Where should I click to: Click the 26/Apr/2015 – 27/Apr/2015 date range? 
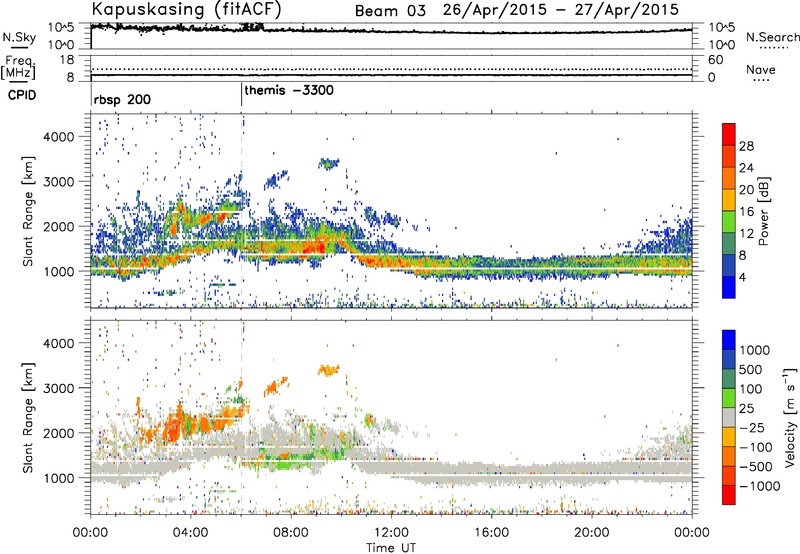click(x=561, y=10)
